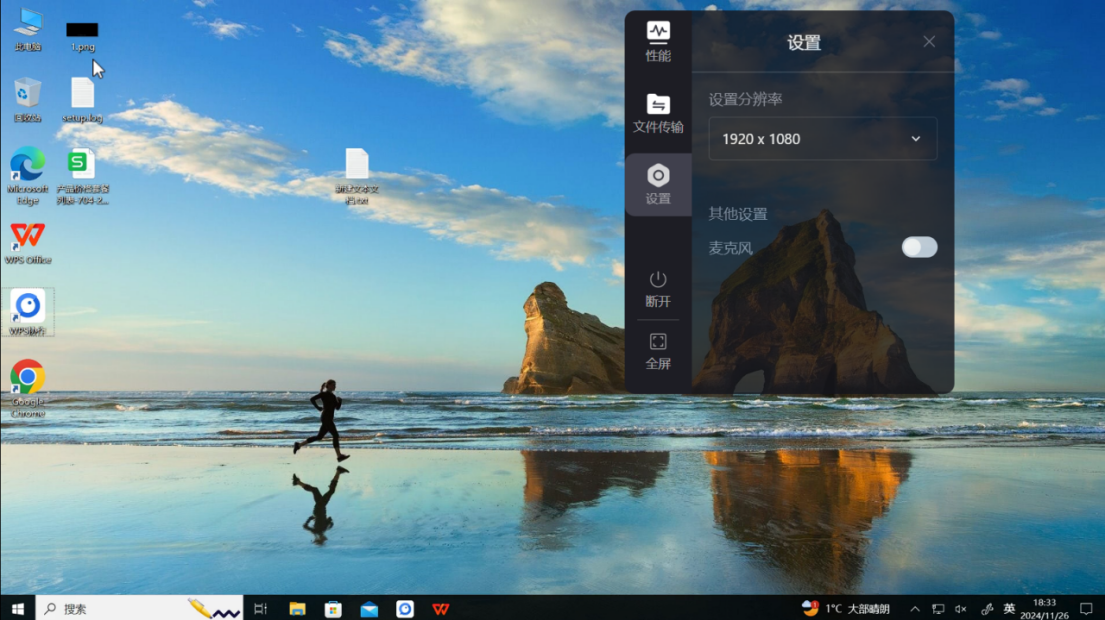
Task: Select the 1.png file on desktop
Action: pos(82,31)
